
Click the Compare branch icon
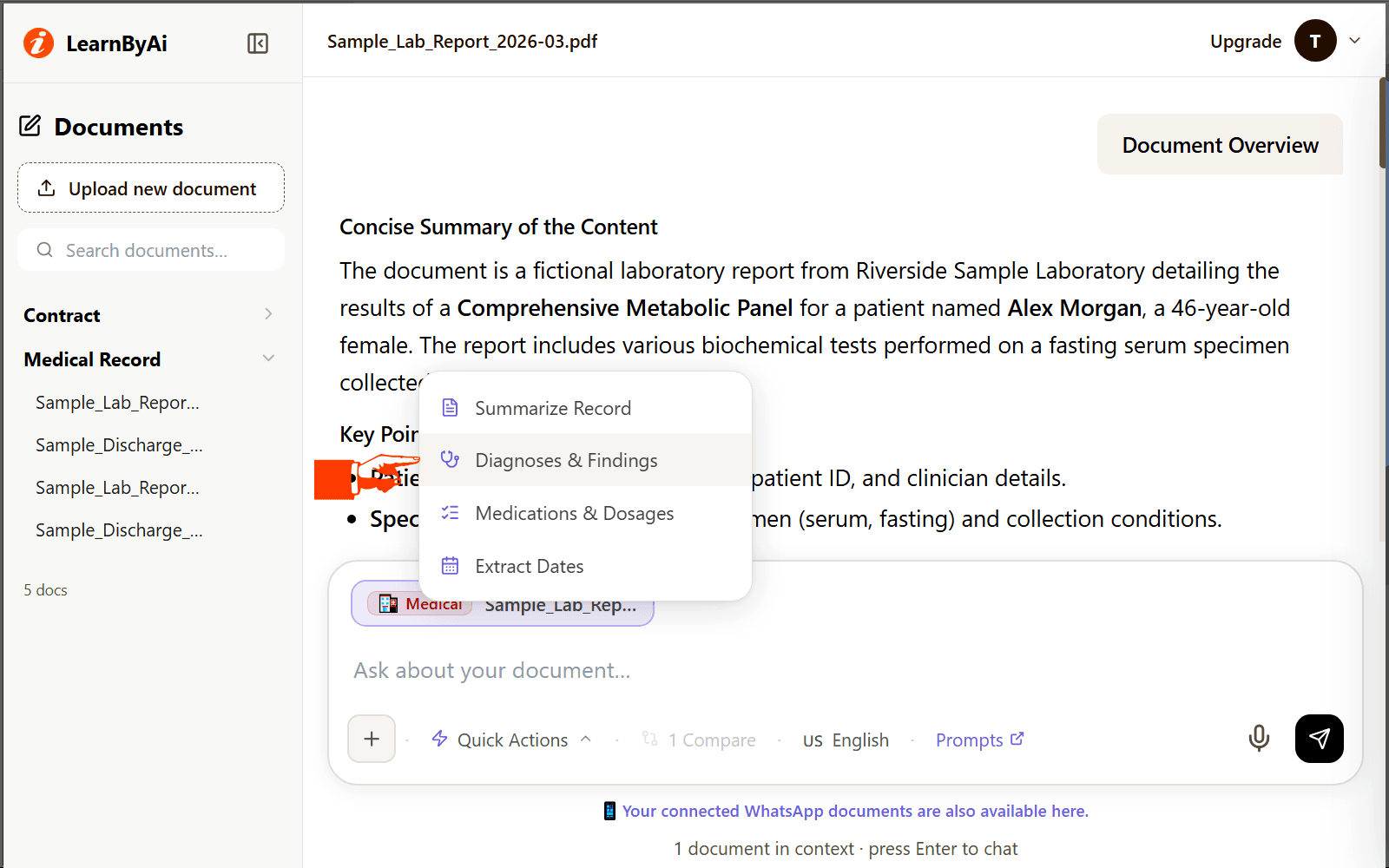click(x=649, y=739)
